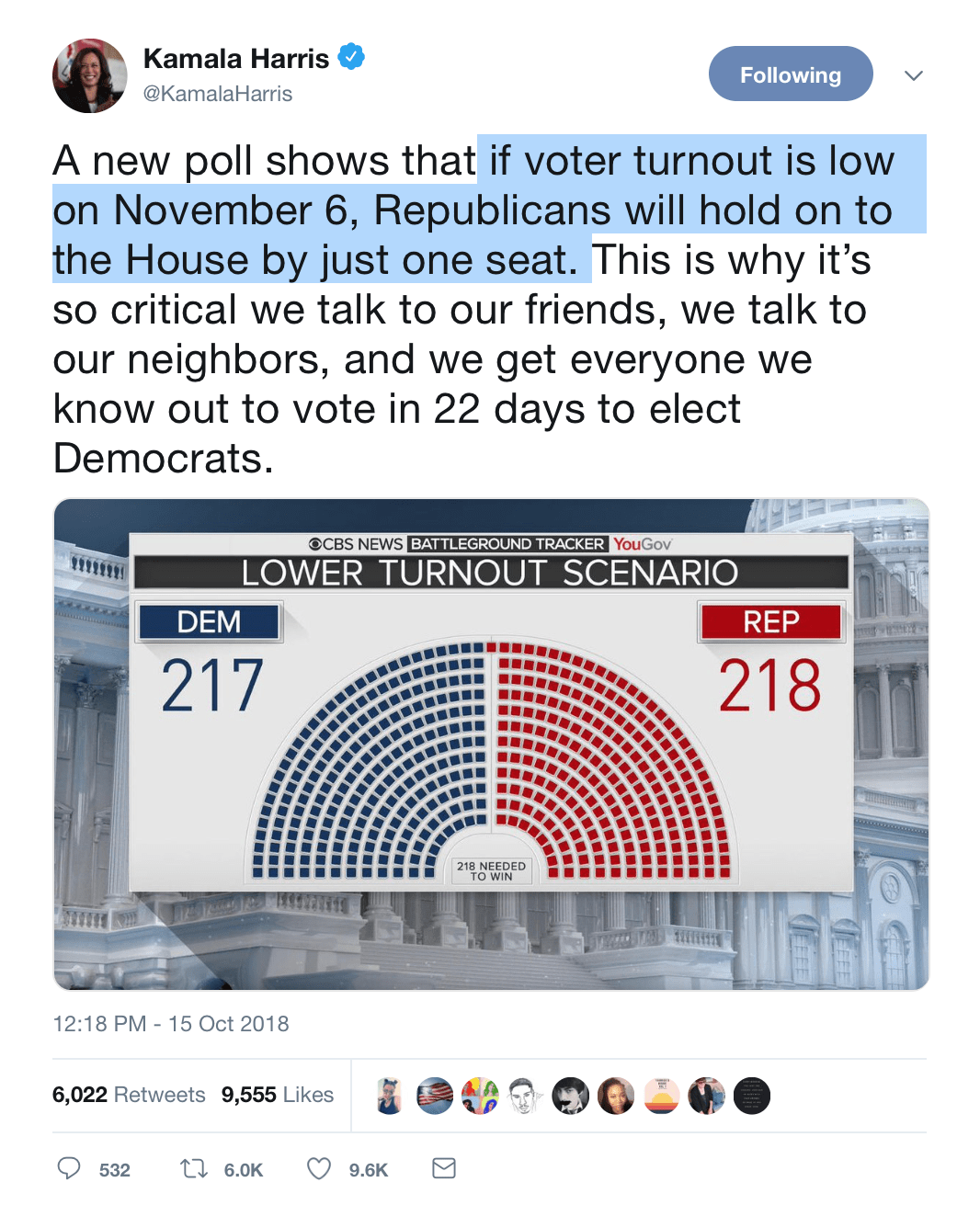Viewport: 980px width, 1205px height.
Task: Open Kamala Harris profile avatar
Action: tap(90, 75)
